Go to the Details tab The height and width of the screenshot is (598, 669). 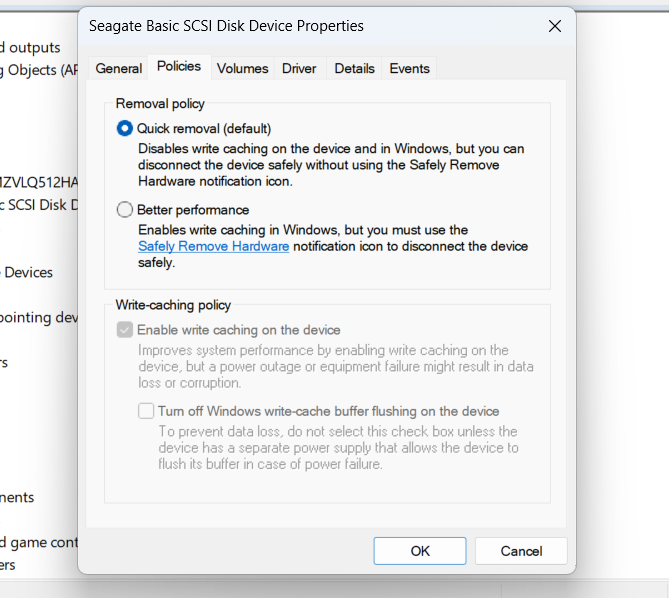click(354, 68)
